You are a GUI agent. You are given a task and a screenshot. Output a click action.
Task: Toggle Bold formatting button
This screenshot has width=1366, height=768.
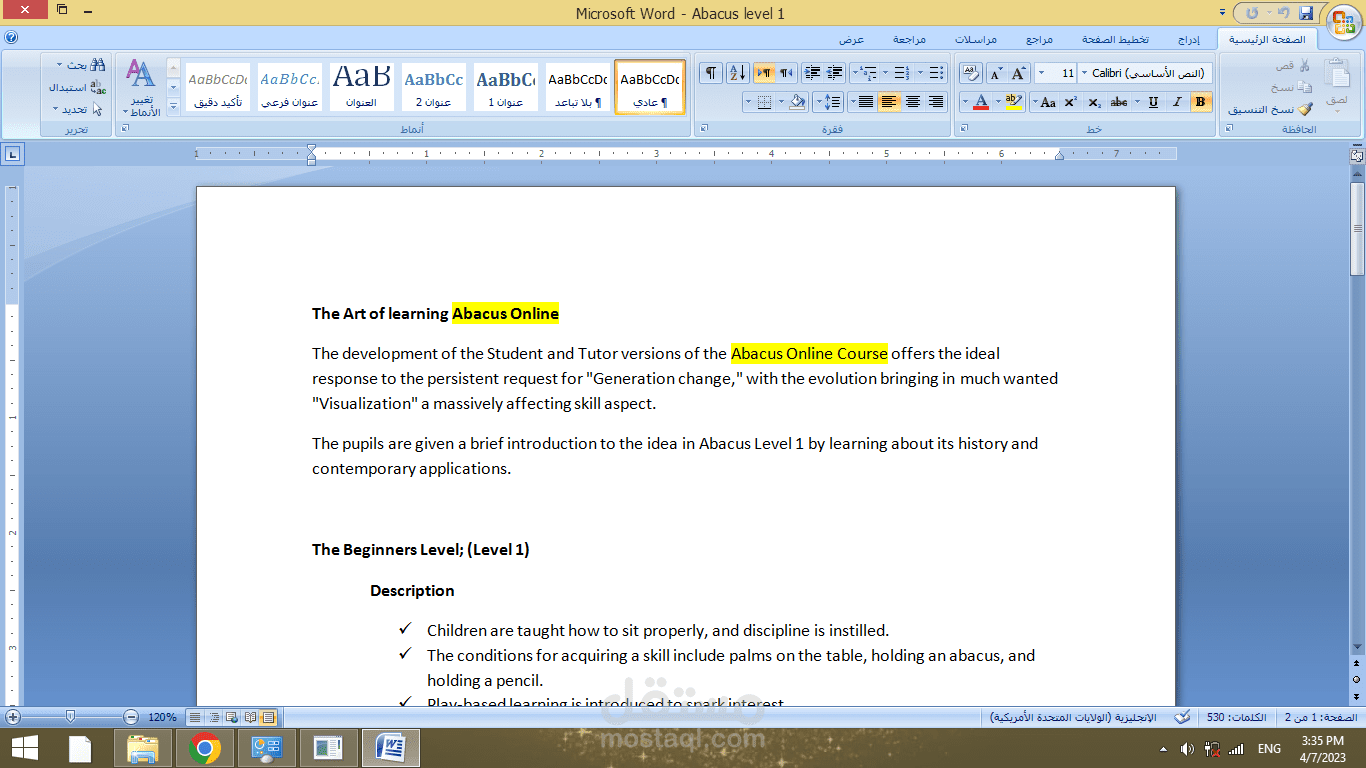click(1201, 102)
